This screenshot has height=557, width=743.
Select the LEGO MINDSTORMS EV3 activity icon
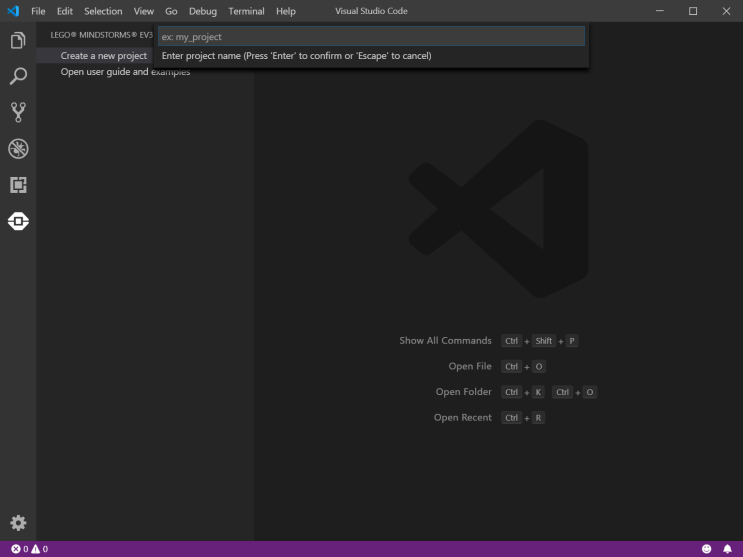click(x=18, y=221)
